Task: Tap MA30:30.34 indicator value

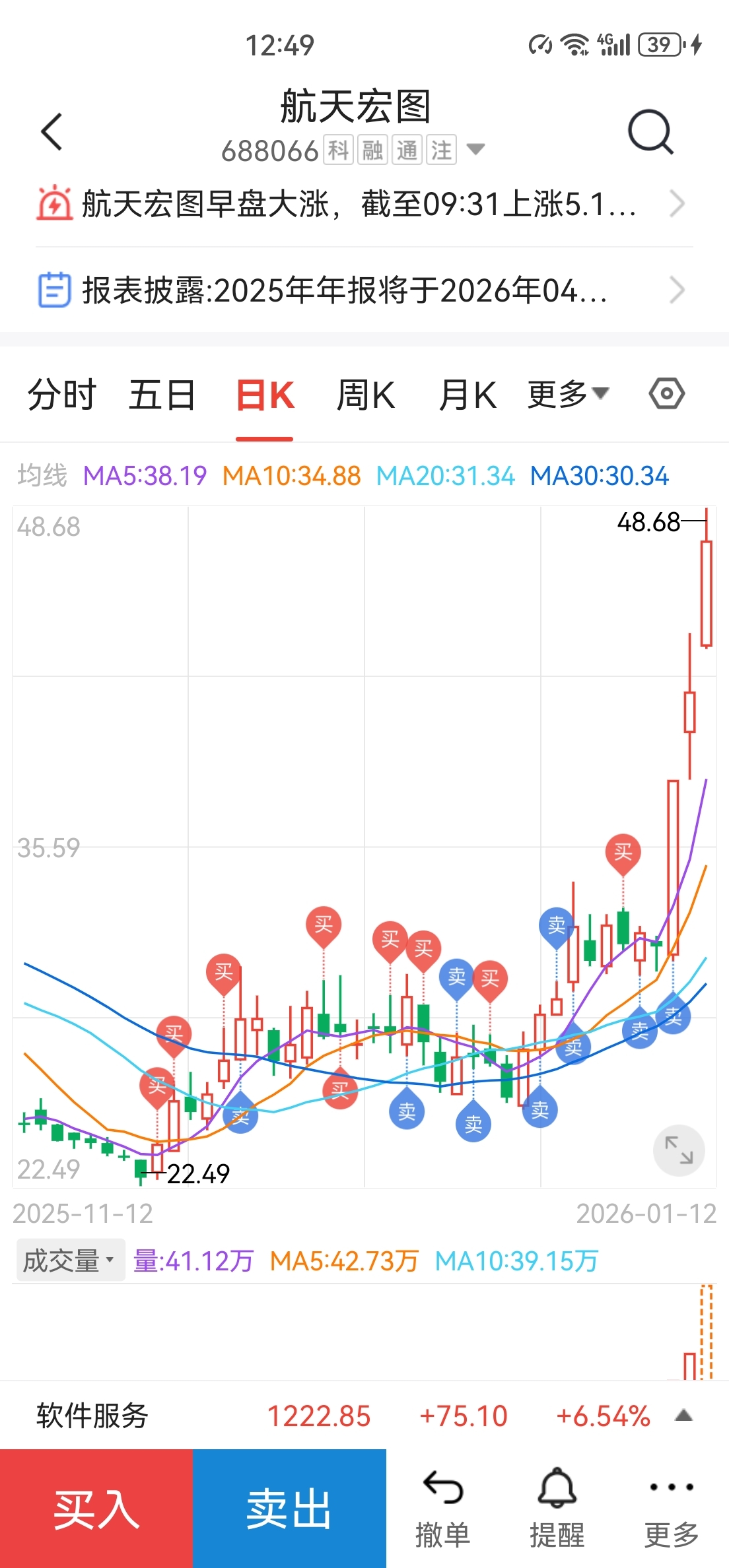Action: (x=600, y=475)
